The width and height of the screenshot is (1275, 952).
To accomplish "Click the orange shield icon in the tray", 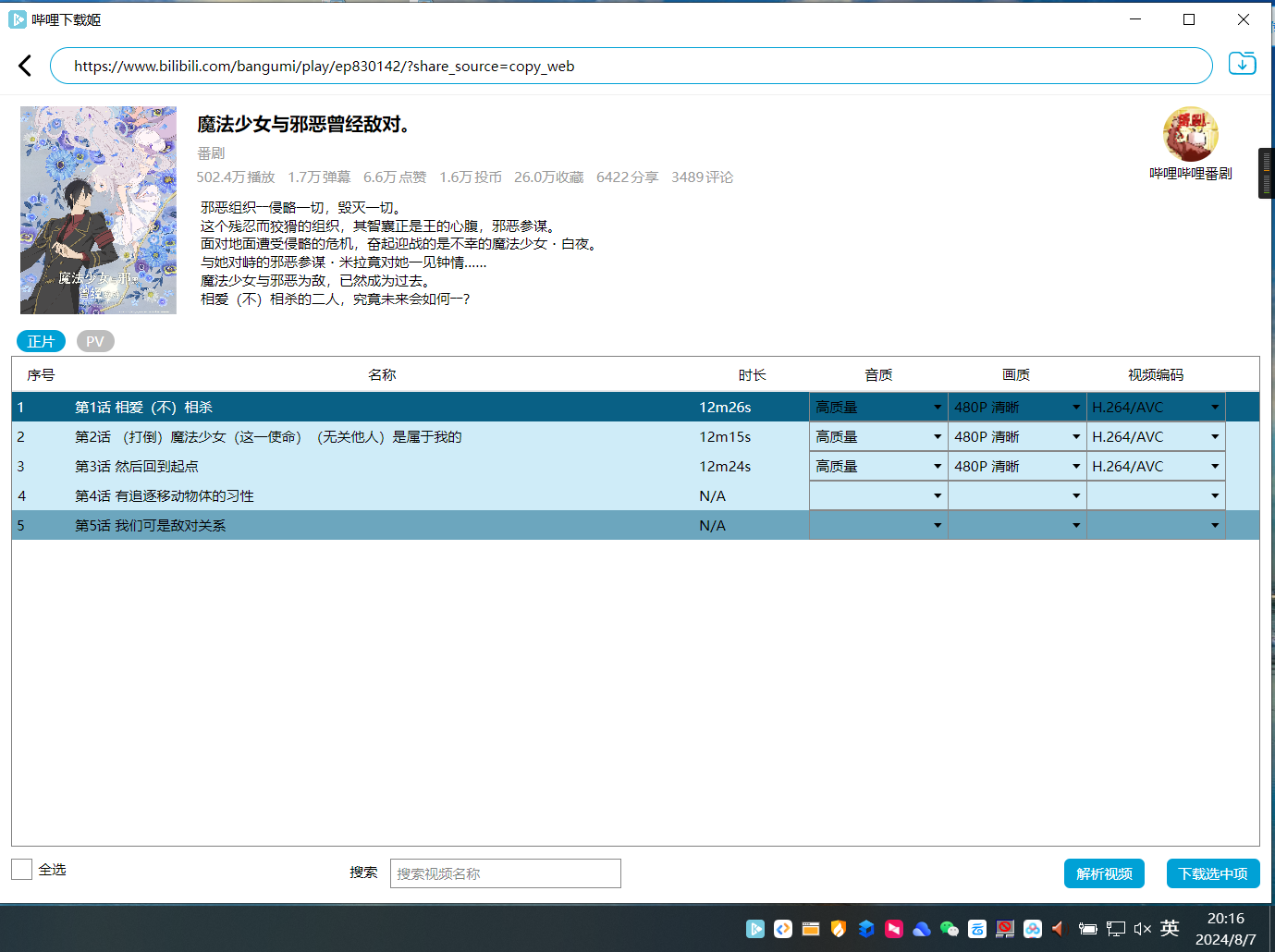I will point(839,929).
